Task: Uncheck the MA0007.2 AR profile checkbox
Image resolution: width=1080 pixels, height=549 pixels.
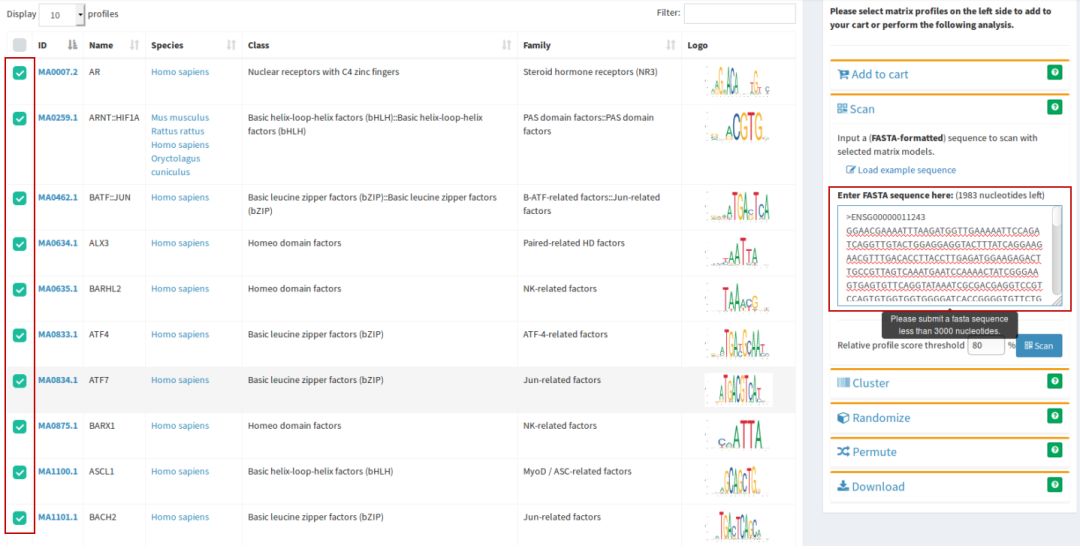Action: pyautogui.click(x=20, y=73)
